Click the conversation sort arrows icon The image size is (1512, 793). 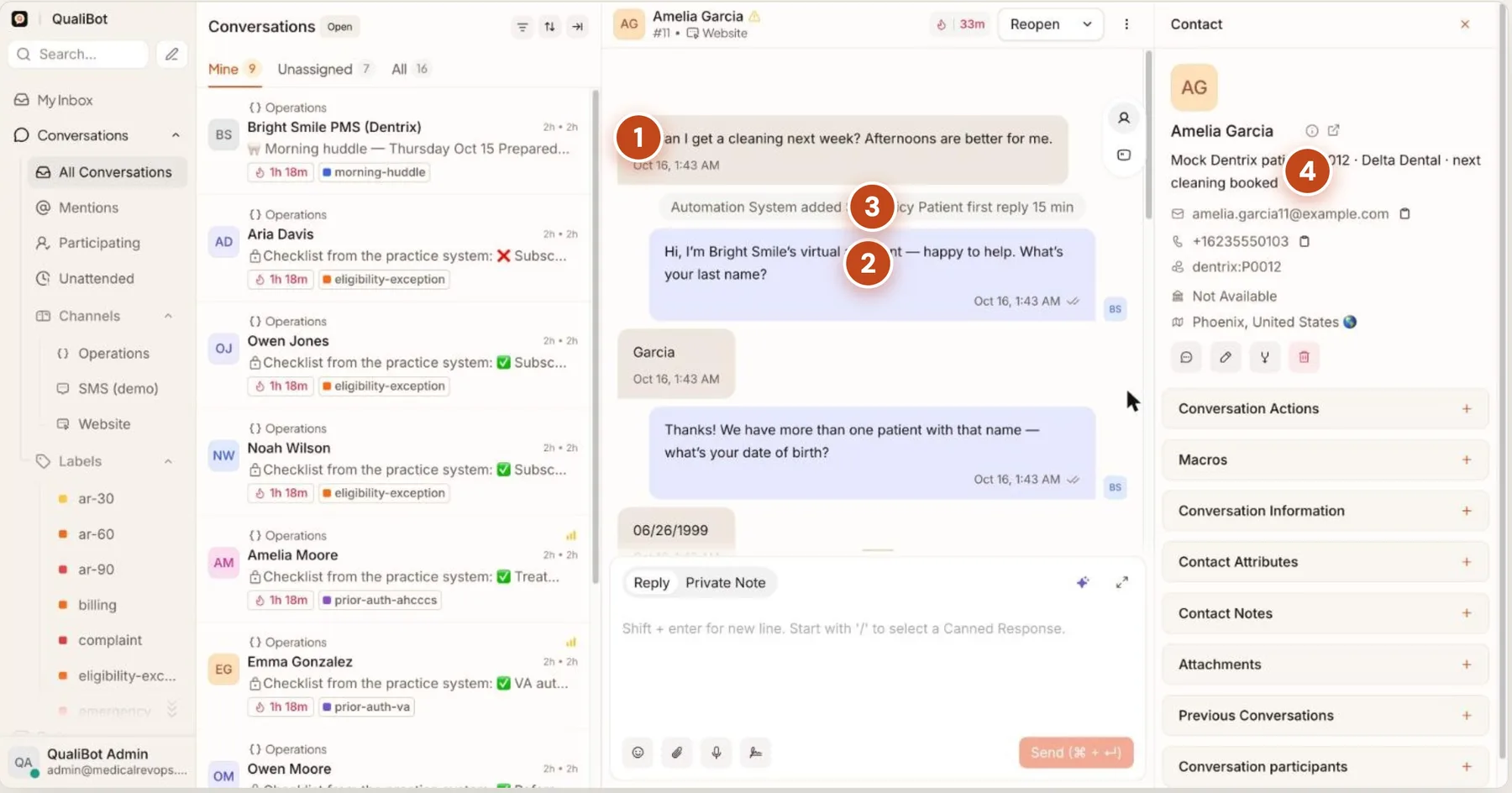[549, 27]
